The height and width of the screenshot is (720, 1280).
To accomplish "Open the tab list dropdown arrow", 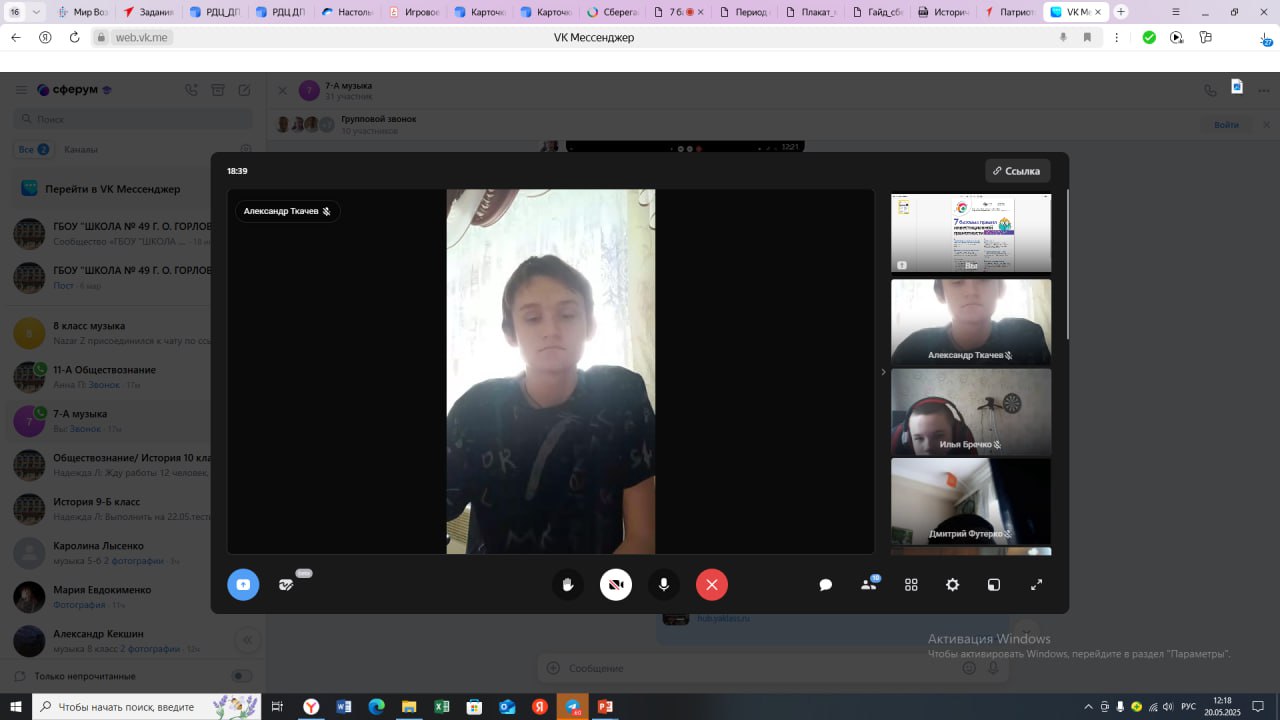I will pyautogui.click(x=37, y=12).
